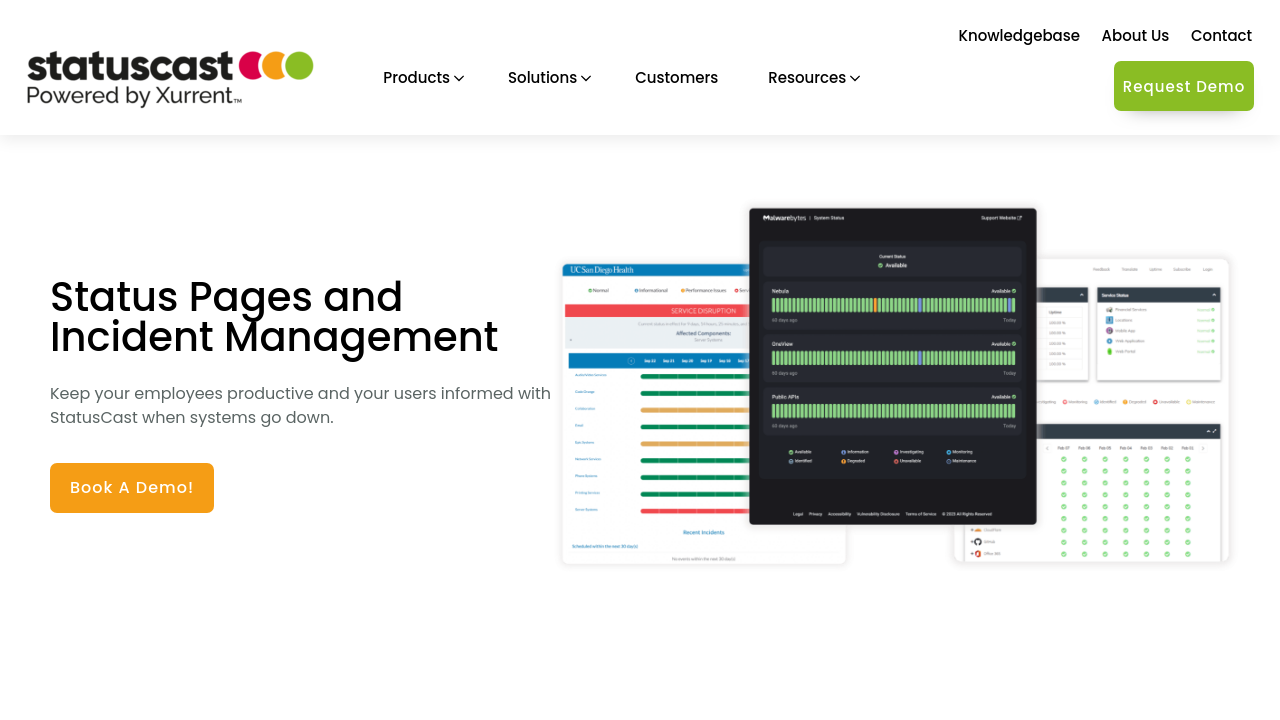
Task: Click the Public APIs uptime bar
Action: pos(892,411)
